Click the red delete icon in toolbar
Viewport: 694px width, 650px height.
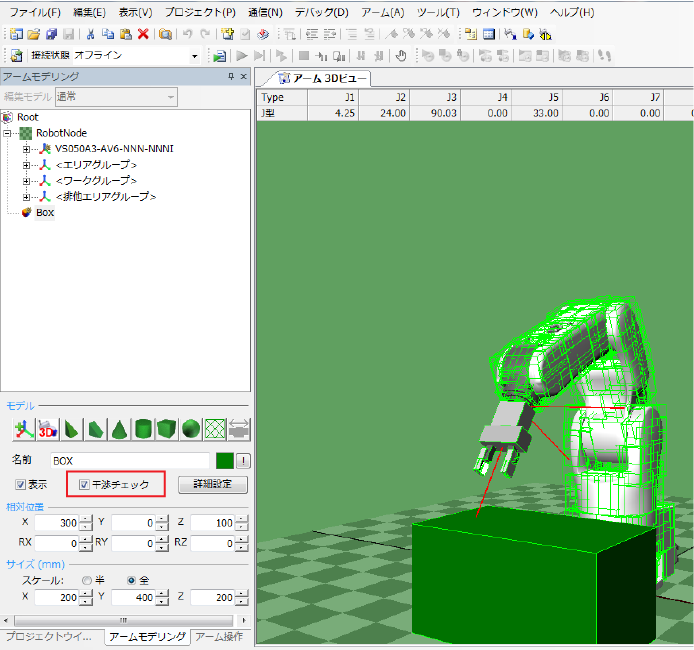tap(143, 34)
